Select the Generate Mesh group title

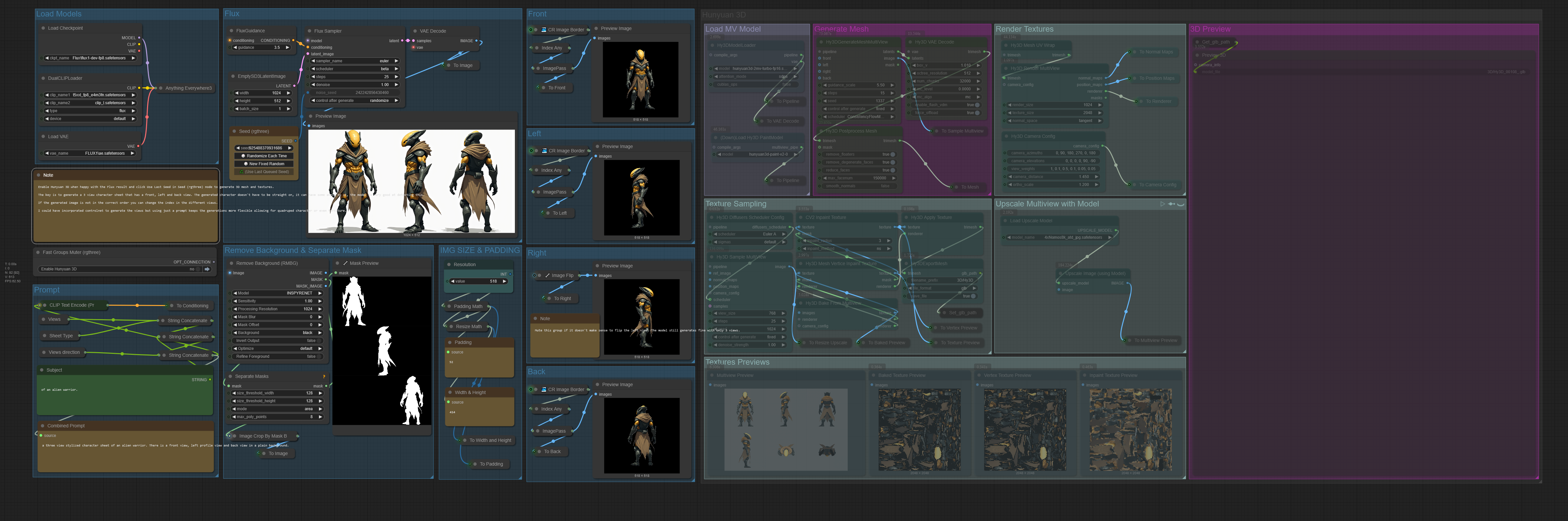click(841, 29)
